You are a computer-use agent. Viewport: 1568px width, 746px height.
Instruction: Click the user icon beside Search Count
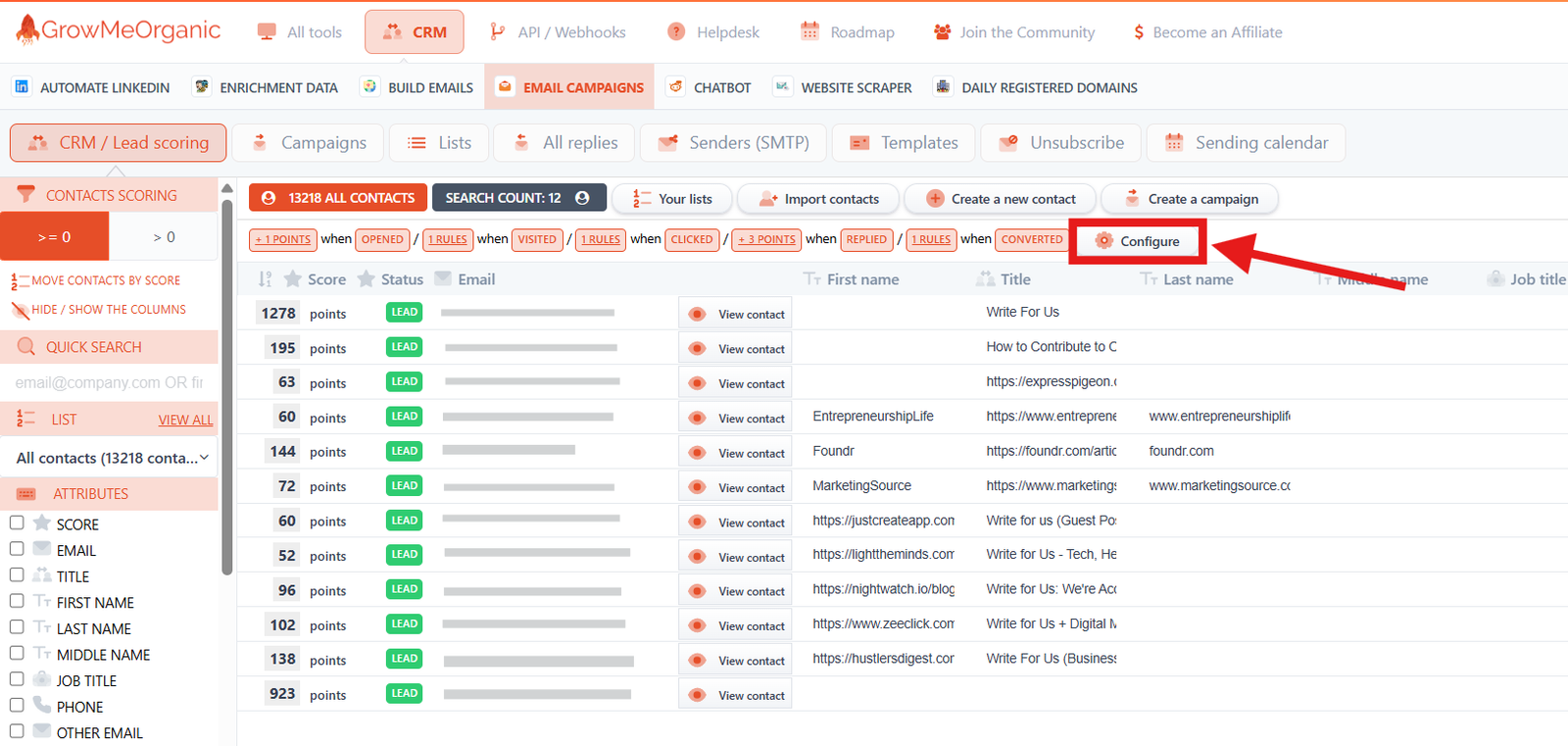(x=582, y=198)
